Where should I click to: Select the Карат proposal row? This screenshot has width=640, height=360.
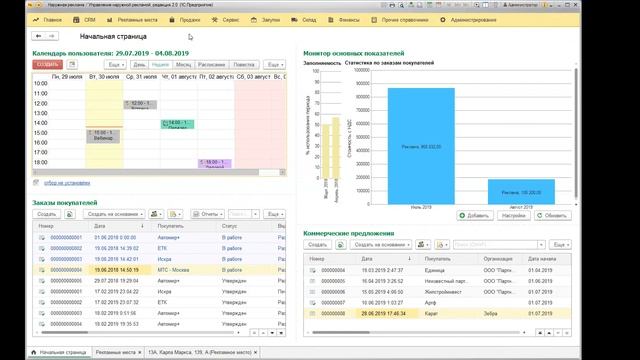point(437,313)
